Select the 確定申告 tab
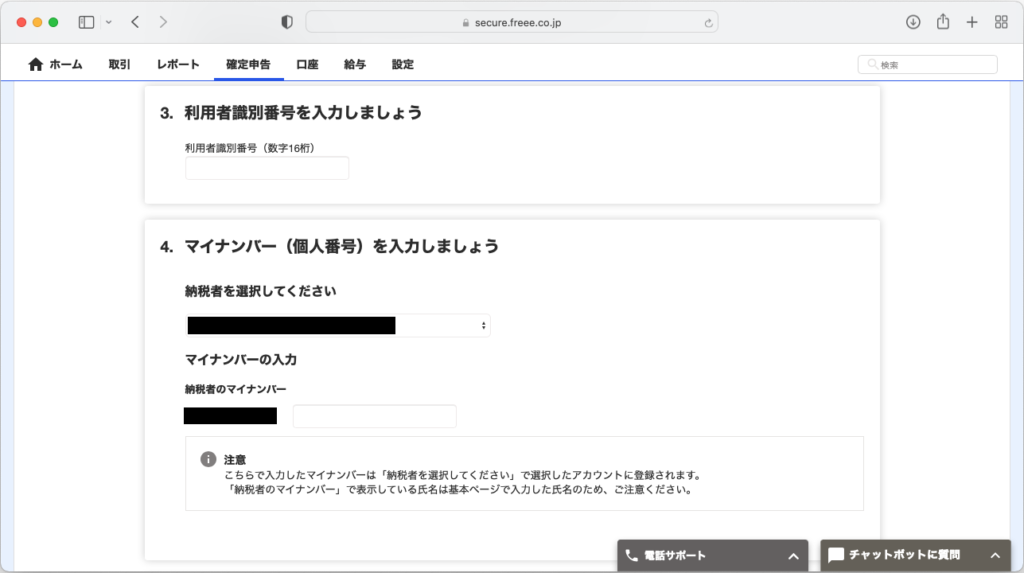Image resolution: width=1024 pixels, height=573 pixels. coord(248,64)
